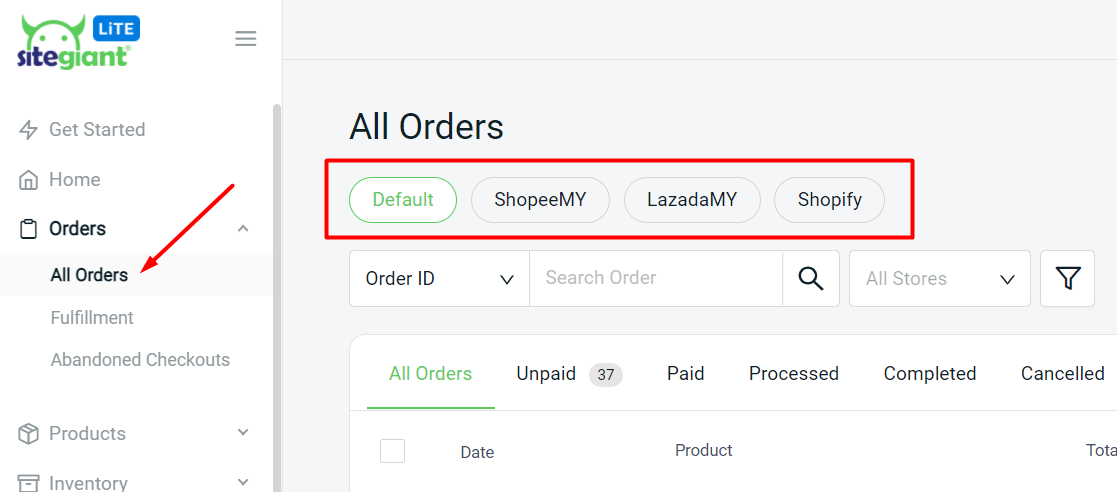Screen dimensions: 1117x492
Task: Open the Order ID search type dropdown
Action: [439, 278]
